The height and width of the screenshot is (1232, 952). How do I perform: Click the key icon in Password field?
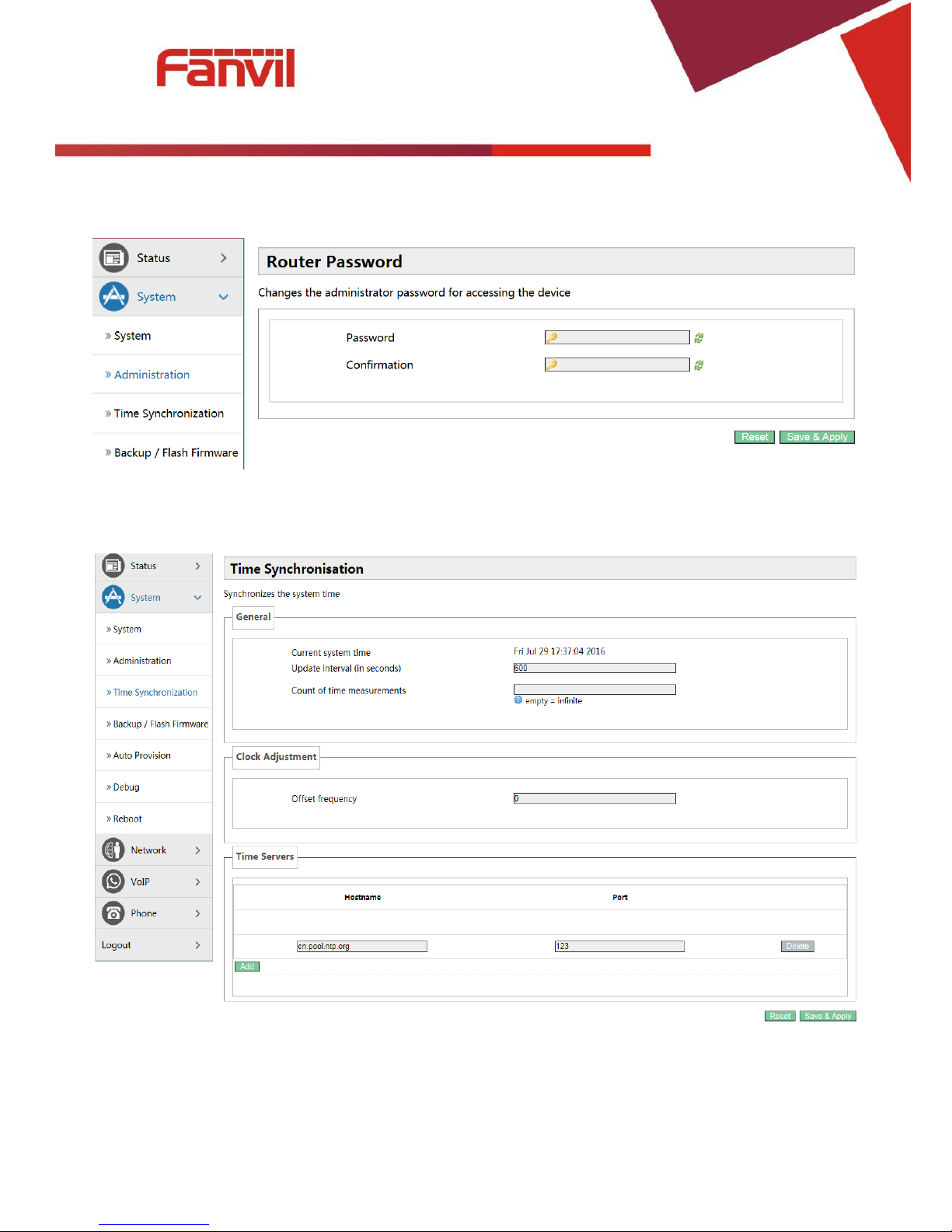click(552, 337)
